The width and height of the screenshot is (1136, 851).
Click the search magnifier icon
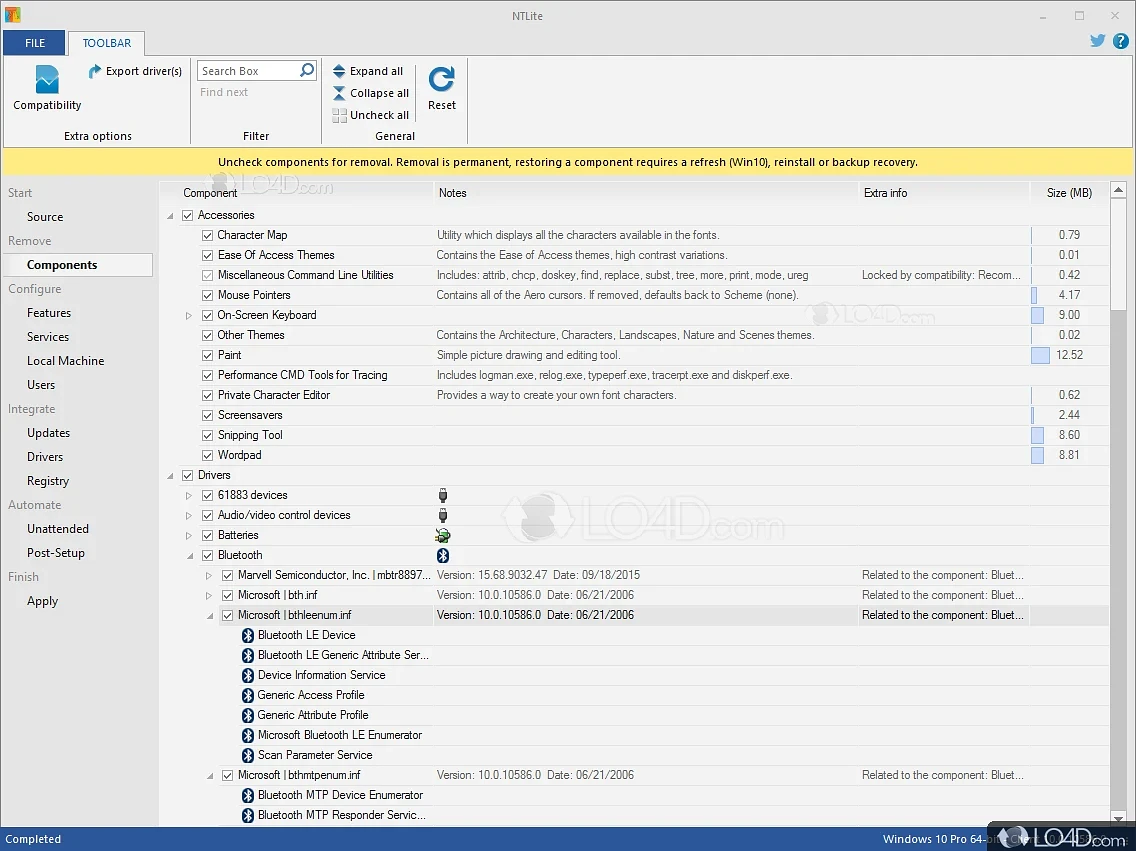(x=307, y=70)
